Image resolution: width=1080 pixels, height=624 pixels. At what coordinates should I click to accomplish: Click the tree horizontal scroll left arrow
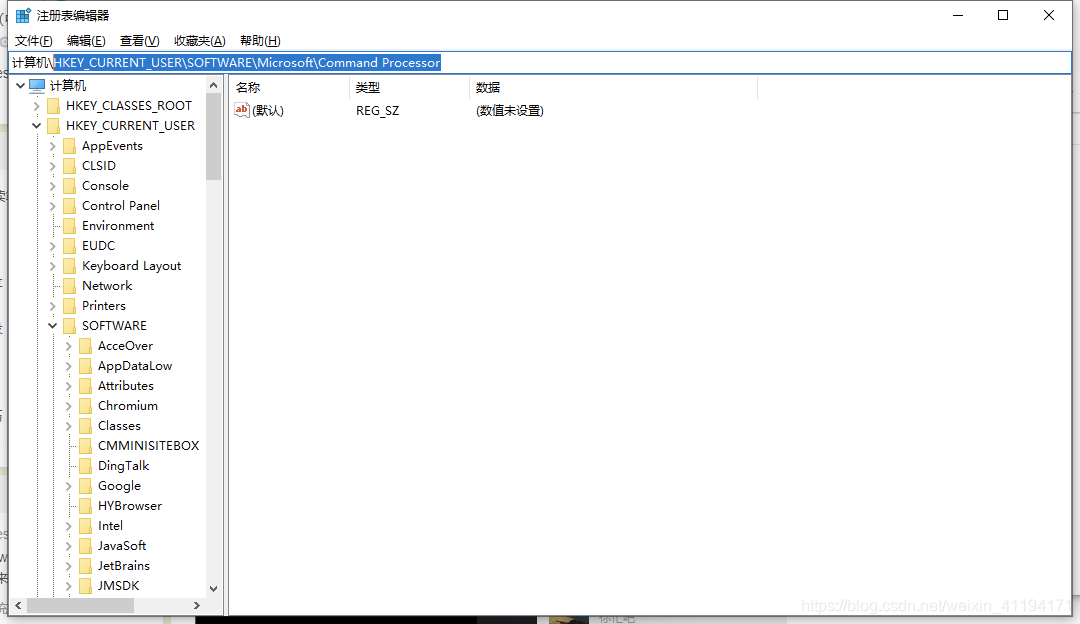tap(19, 605)
